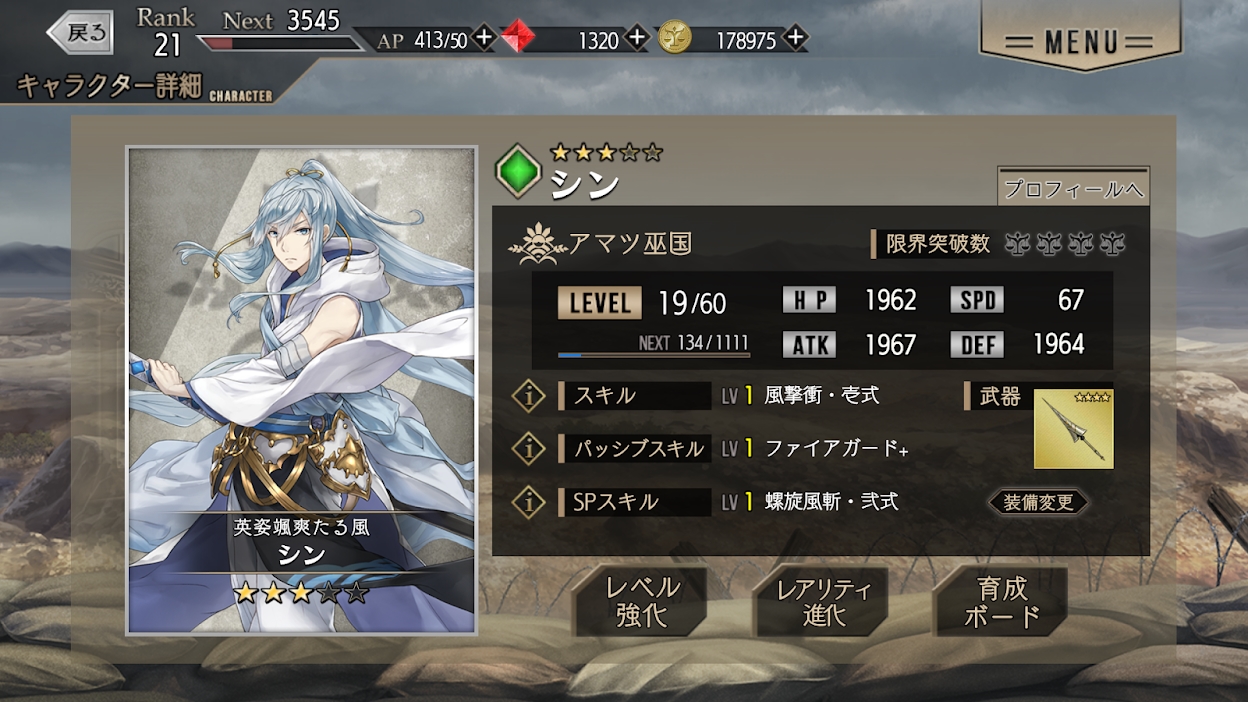Open the プロフィールへ tab
The height and width of the screenshot is (702, 1248).
[x=1073, y=188]
